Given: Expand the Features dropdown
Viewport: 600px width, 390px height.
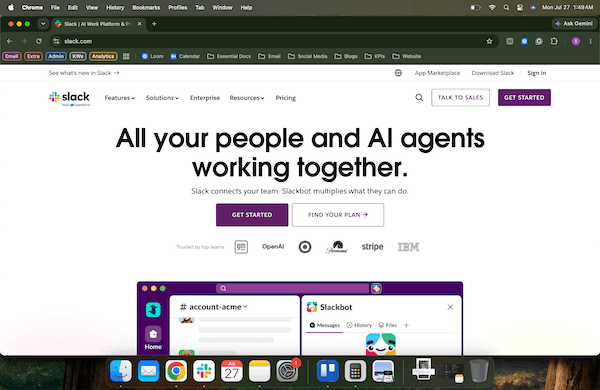Looking at the screenshot, I should click(120, 98).
